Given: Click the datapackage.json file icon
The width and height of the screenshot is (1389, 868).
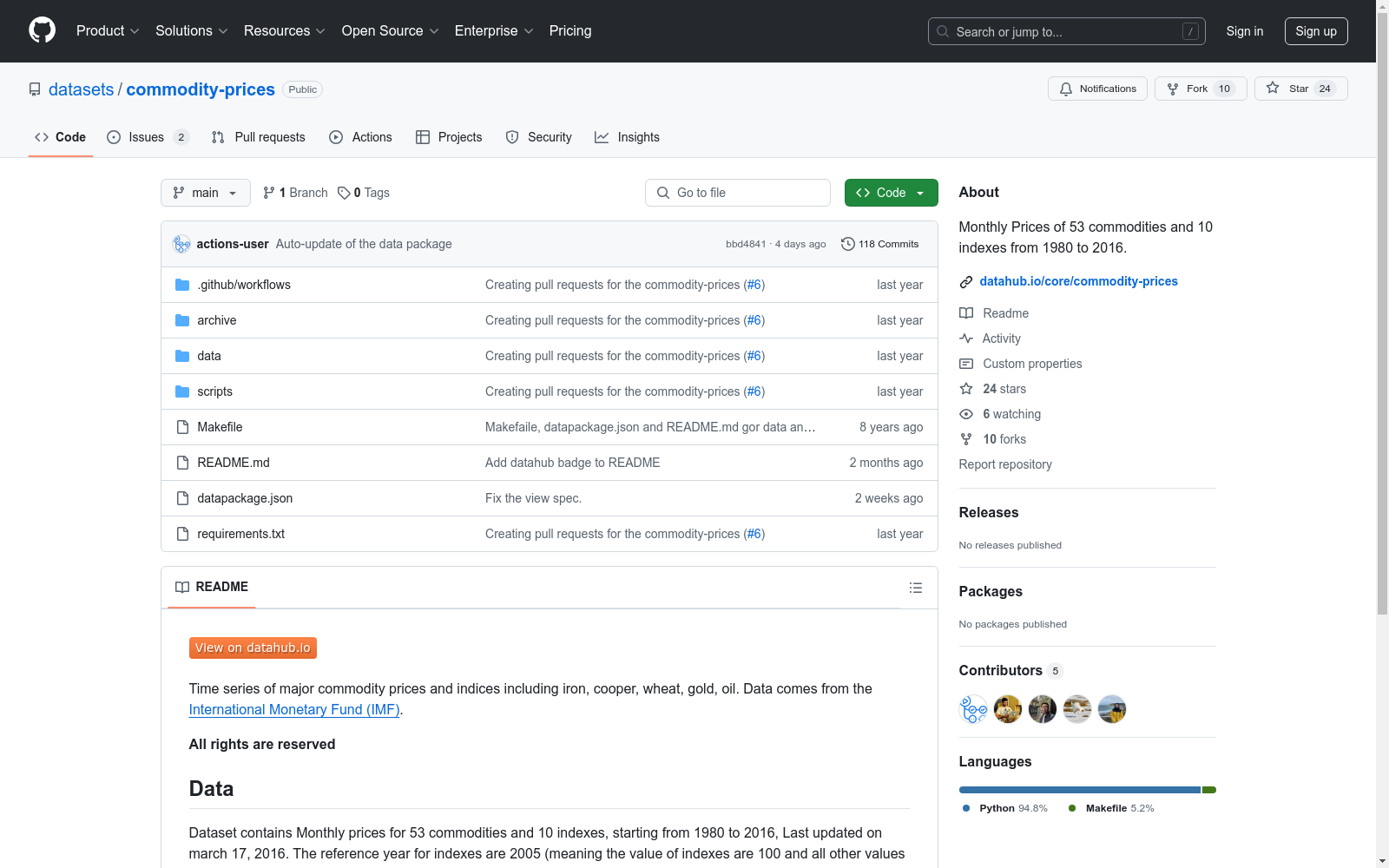Looking at the screenshot, I should click(182, 498).
